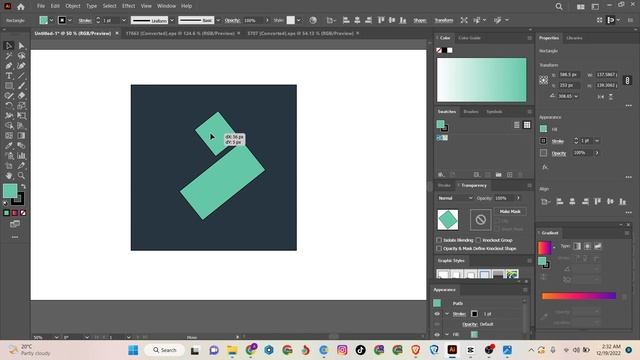Image resolution: width=640 pixels, height=360 pixels.
Task: Select the Paintbrush tool
Action: (x=21, y=86)
